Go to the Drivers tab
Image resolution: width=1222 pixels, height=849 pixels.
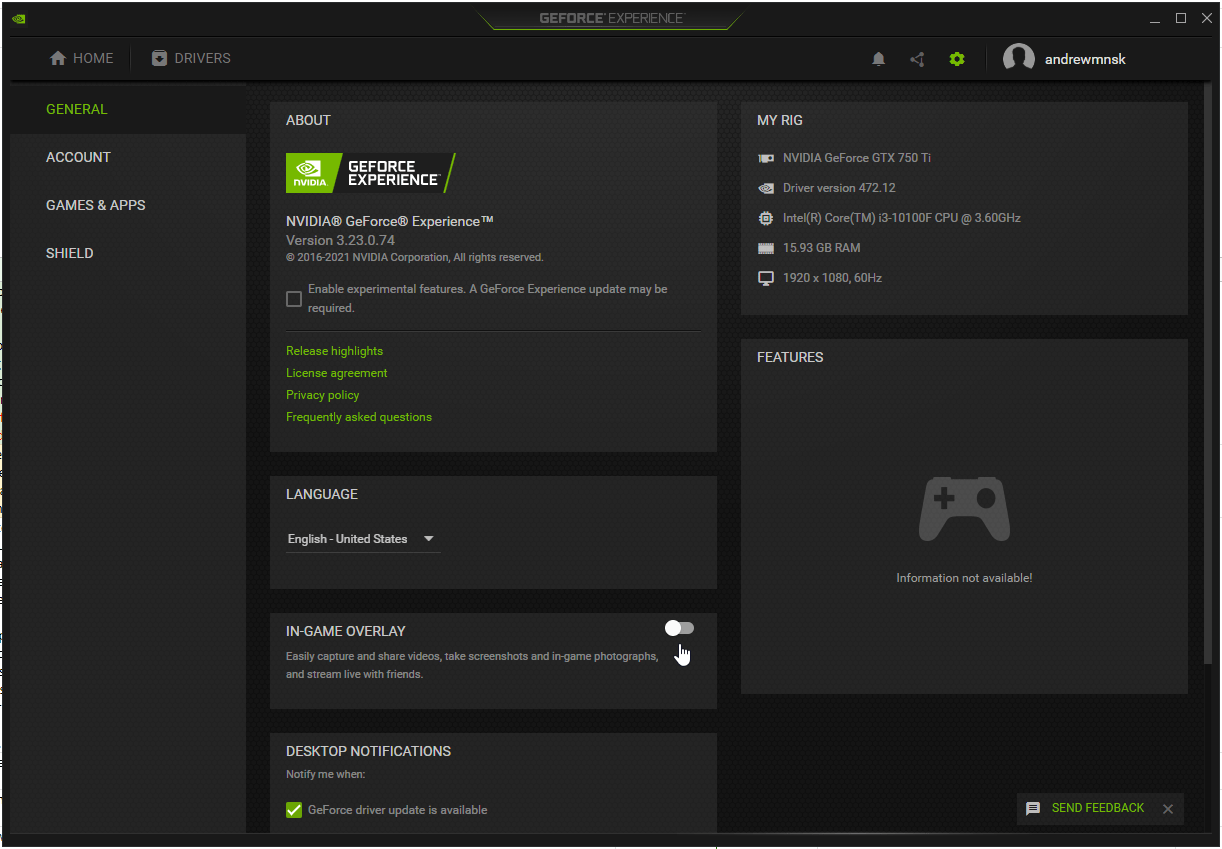pos(191,58)
